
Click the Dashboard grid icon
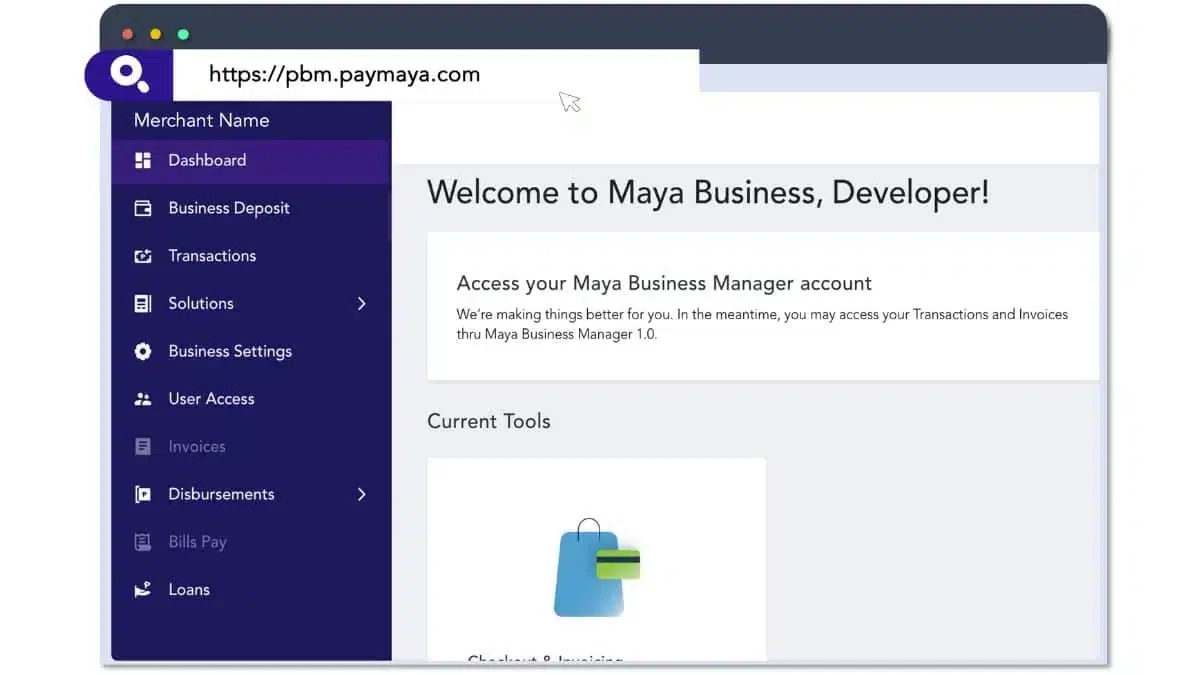143,160
